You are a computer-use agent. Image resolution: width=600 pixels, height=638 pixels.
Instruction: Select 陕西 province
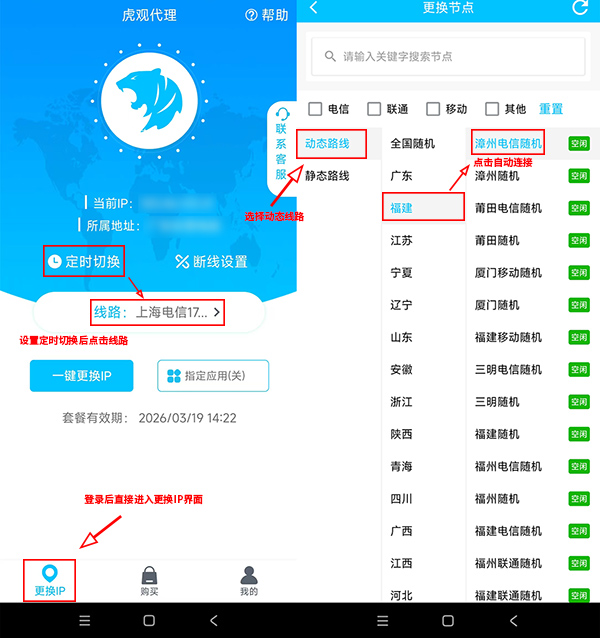tap(401, 434)
